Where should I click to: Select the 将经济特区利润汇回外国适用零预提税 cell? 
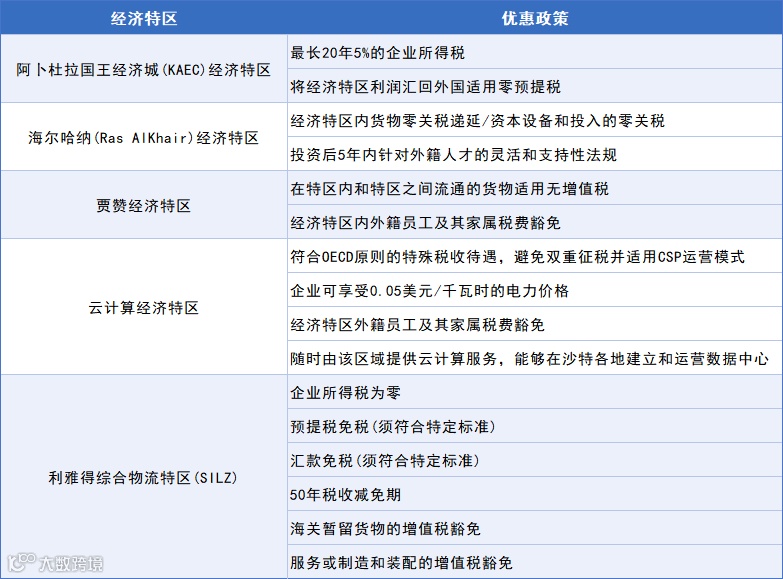535,86
